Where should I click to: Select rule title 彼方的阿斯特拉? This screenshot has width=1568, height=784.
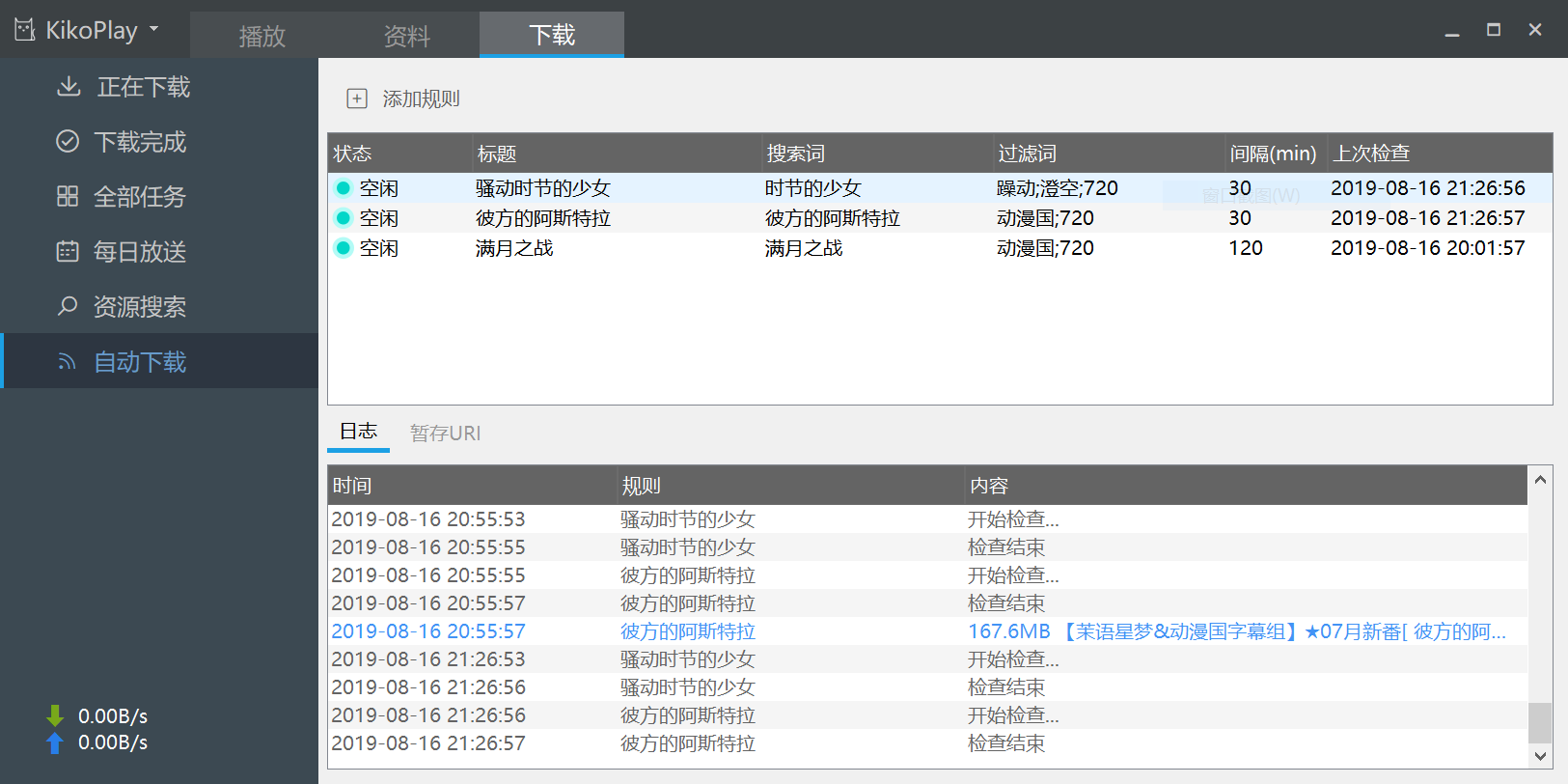543,218
